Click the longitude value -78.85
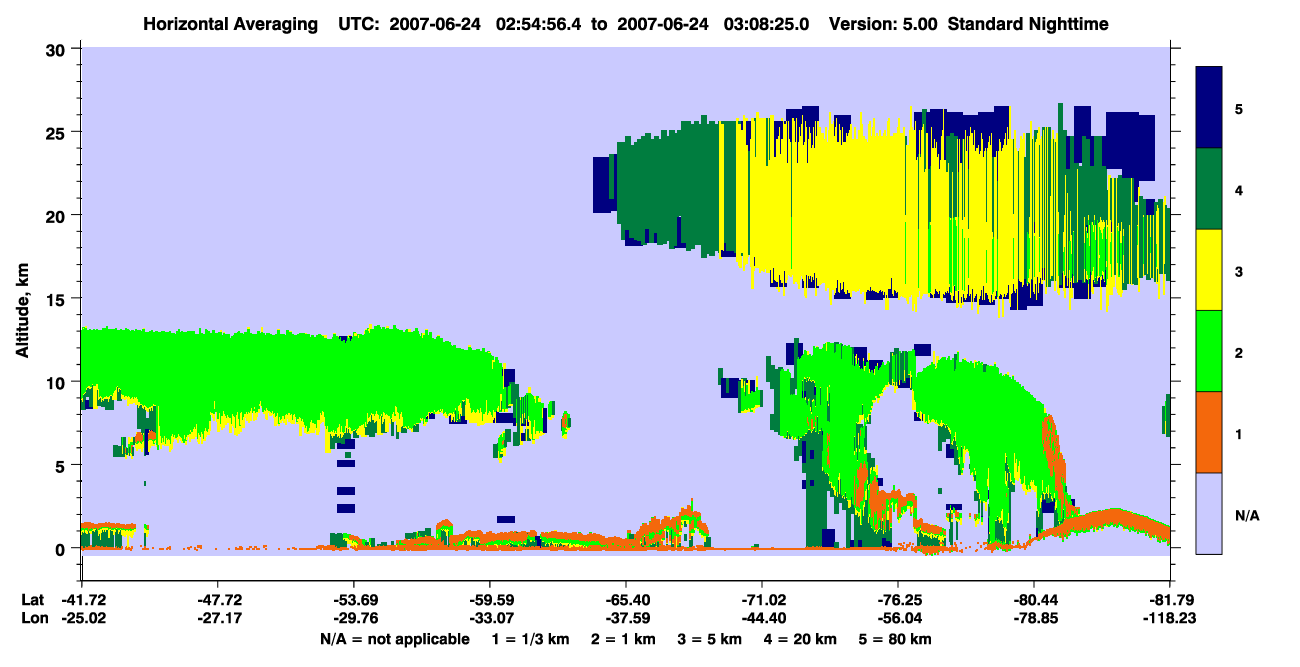Image resolution: width=1300 pixels, height=667 pixels. 1033,618
